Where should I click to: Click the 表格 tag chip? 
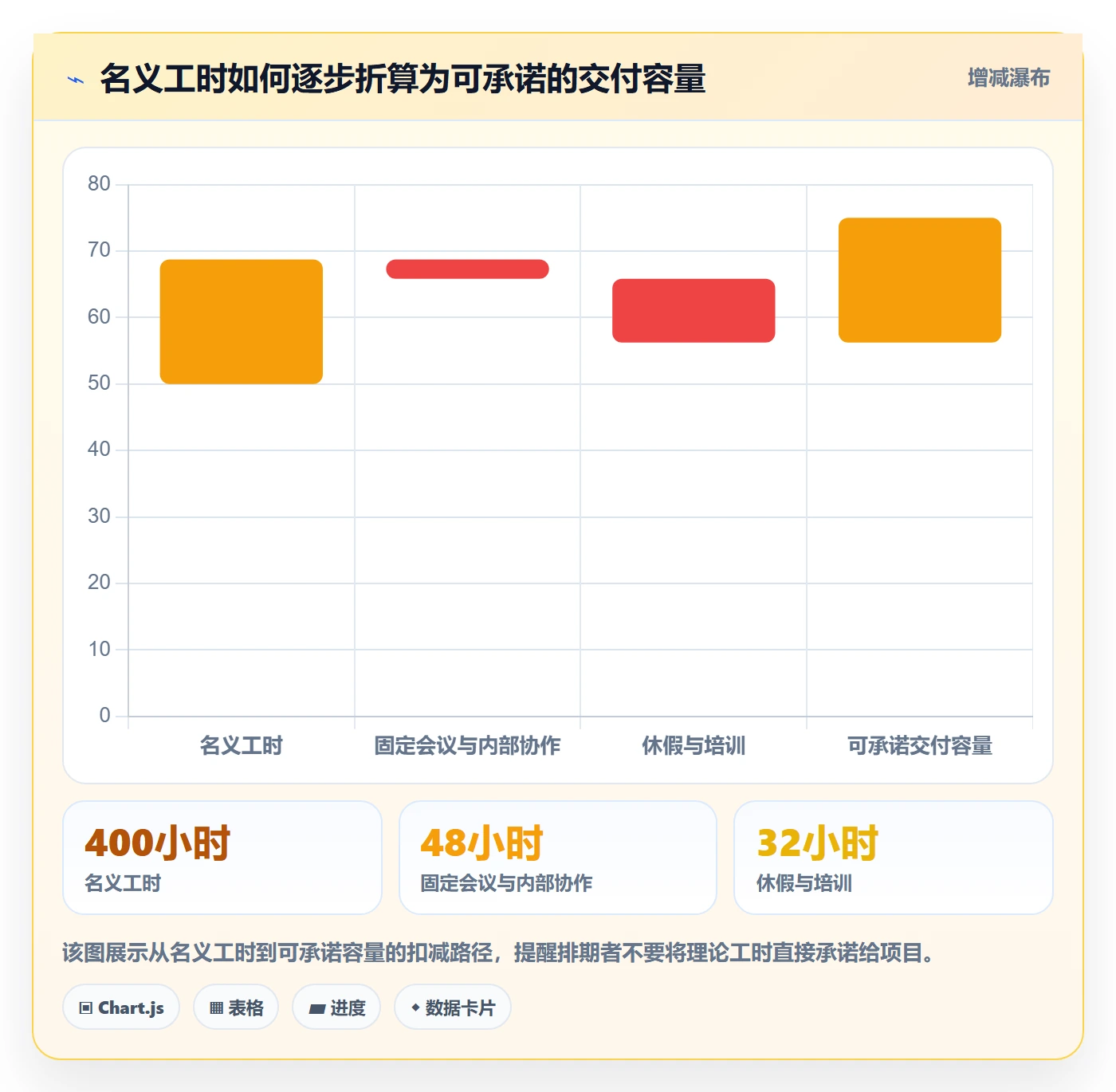[x=236, y=1008]
